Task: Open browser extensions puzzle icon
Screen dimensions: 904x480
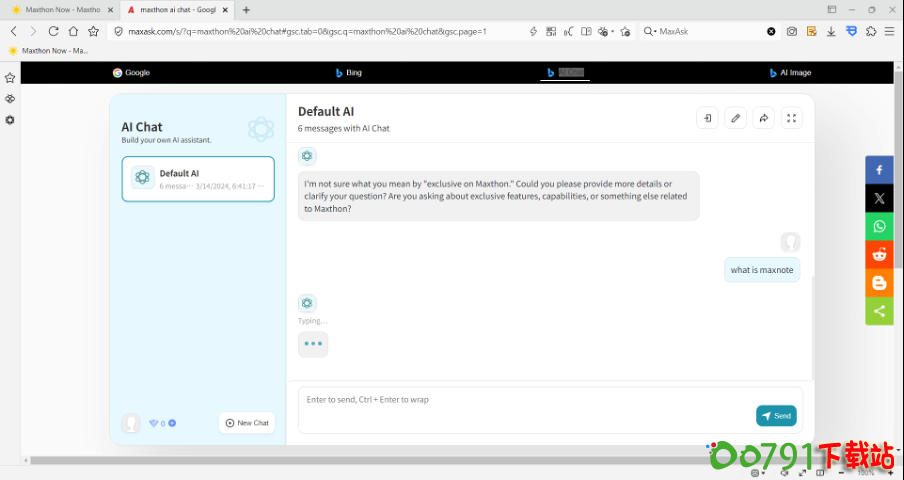Action: point(871,31)
